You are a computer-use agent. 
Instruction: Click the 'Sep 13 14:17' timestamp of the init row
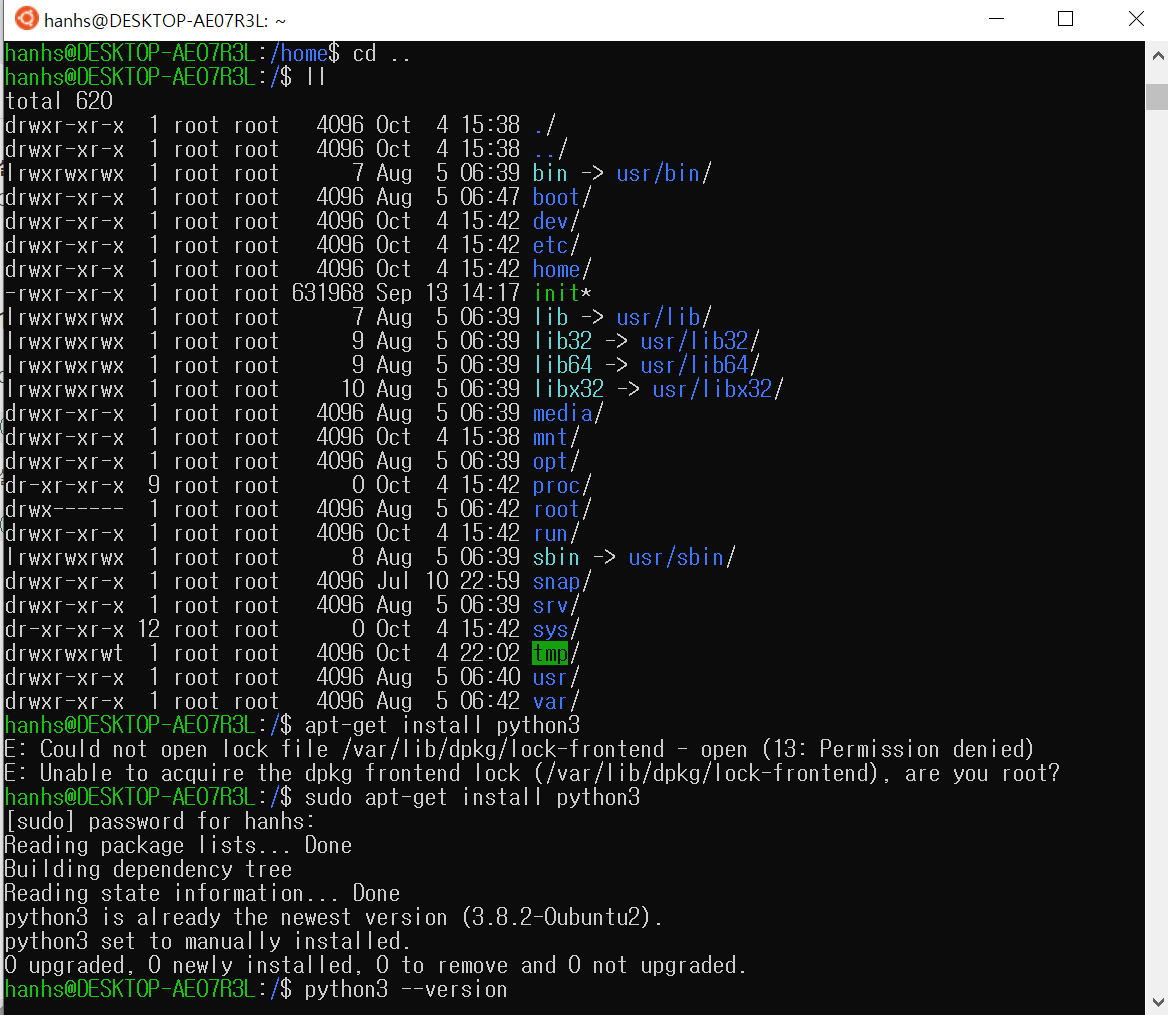click(448, 293)
